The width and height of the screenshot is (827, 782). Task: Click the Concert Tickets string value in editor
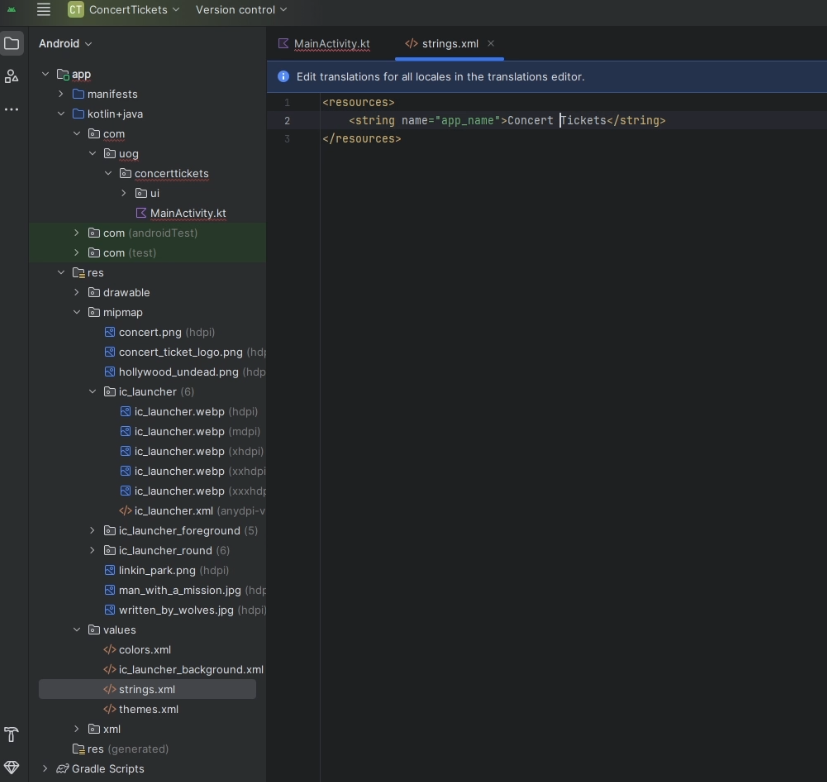(556, 120)
